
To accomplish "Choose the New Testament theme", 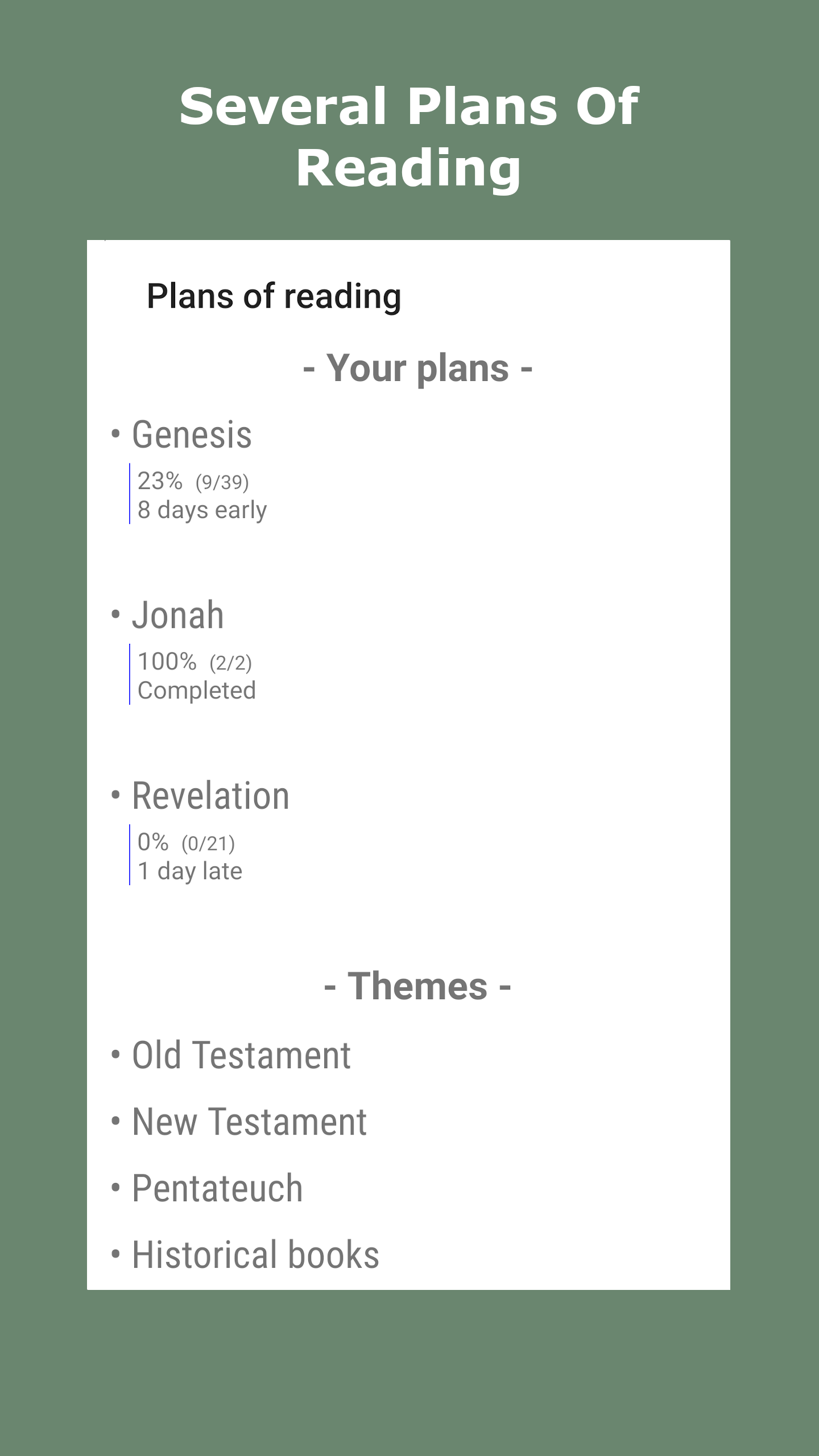I will [x=249, y=1122].
